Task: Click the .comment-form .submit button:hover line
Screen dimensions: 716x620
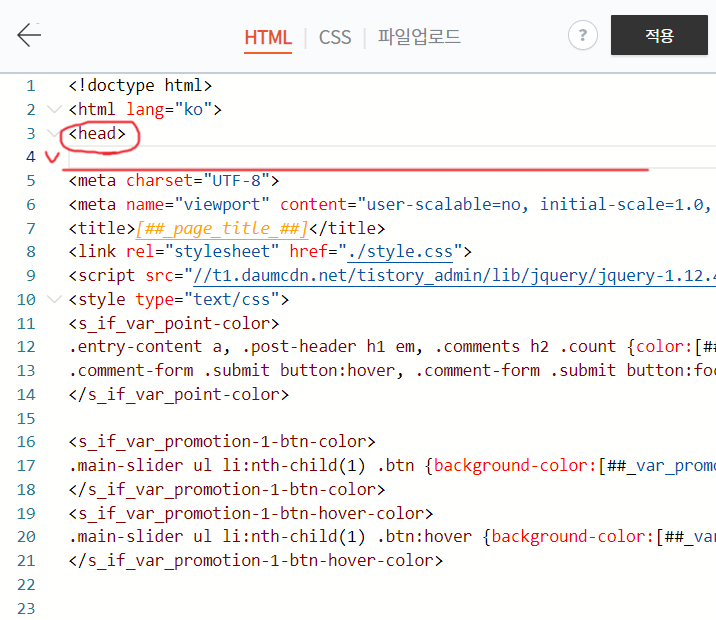Action: click(392, 371)
